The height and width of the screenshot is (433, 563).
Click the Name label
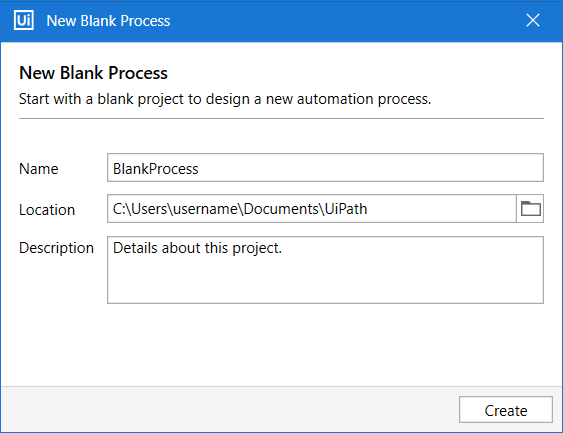(39, 169)
